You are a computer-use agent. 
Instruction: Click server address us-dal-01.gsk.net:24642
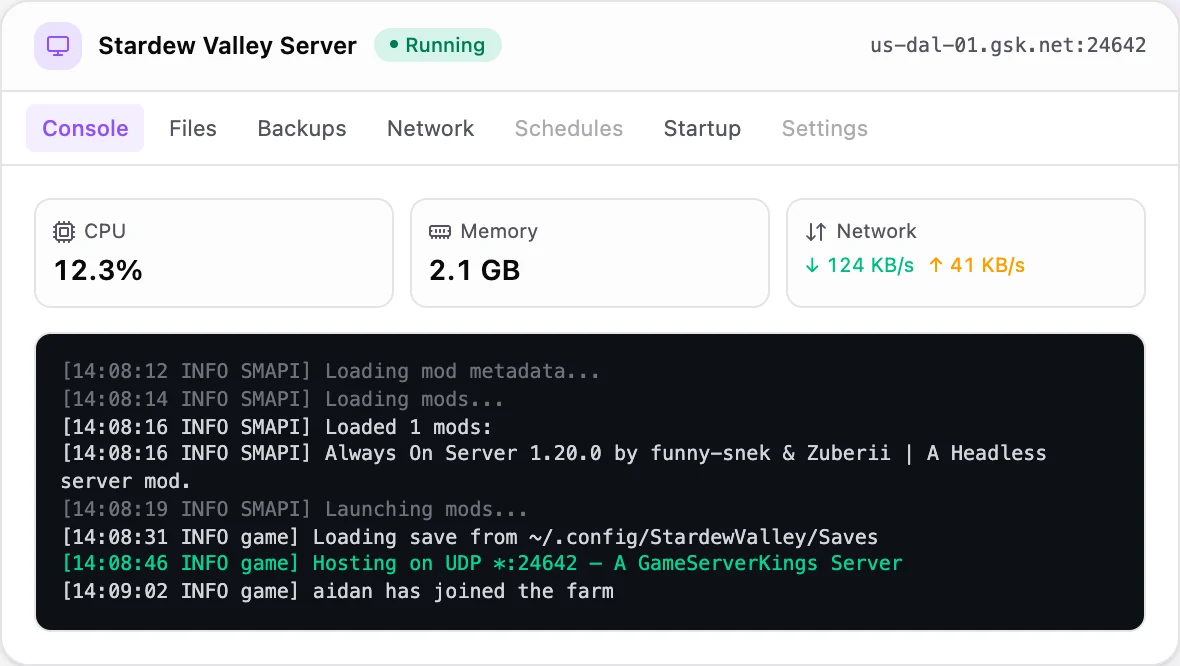coord(1008,45)
